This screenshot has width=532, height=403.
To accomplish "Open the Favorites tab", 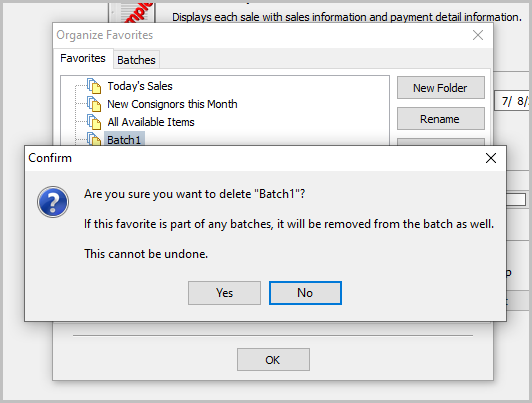I will [83, 58].
